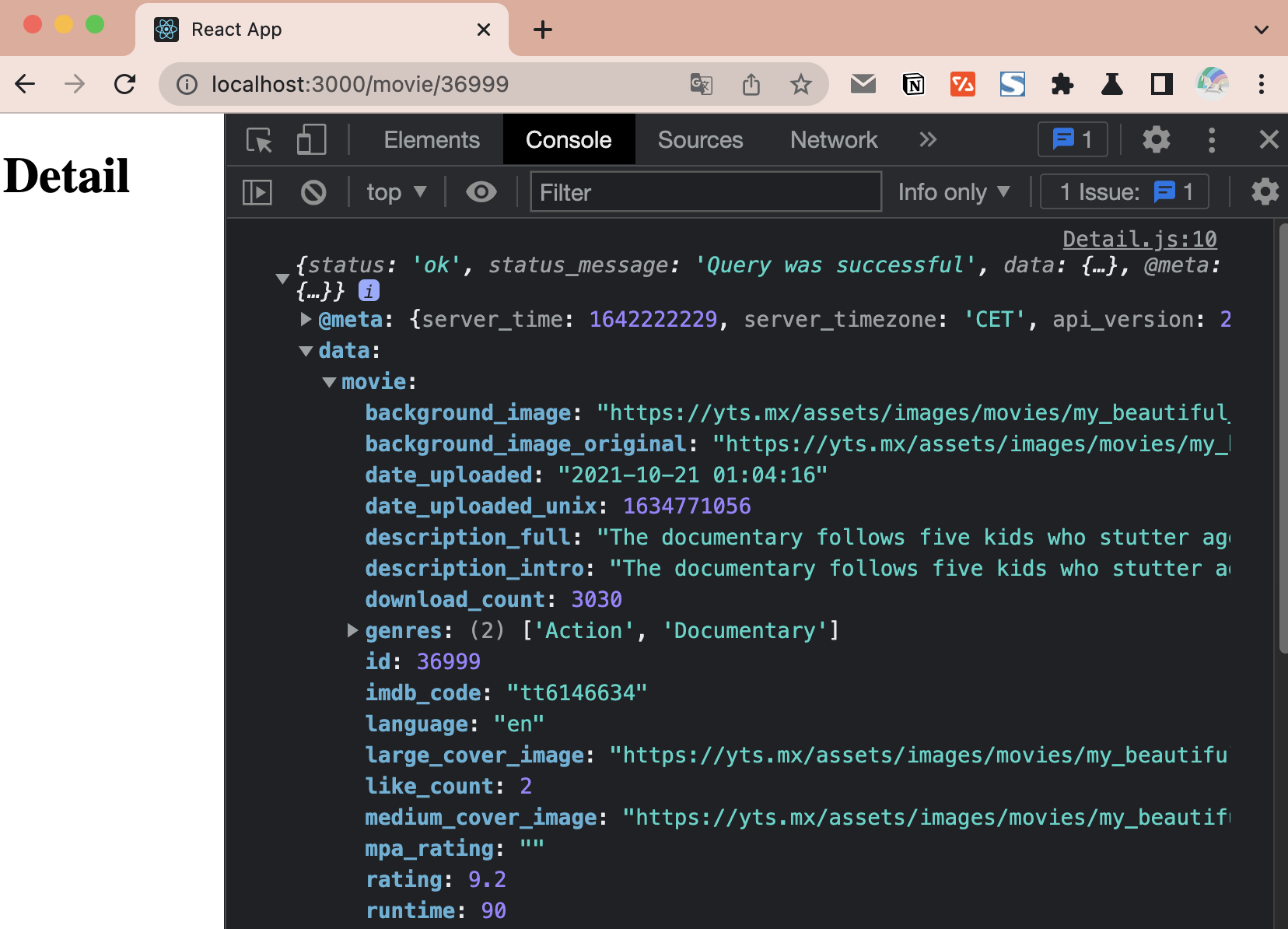Toggle the browser side panel
This screenshot has width=1288, height=929.
(x=1162, y=84)
